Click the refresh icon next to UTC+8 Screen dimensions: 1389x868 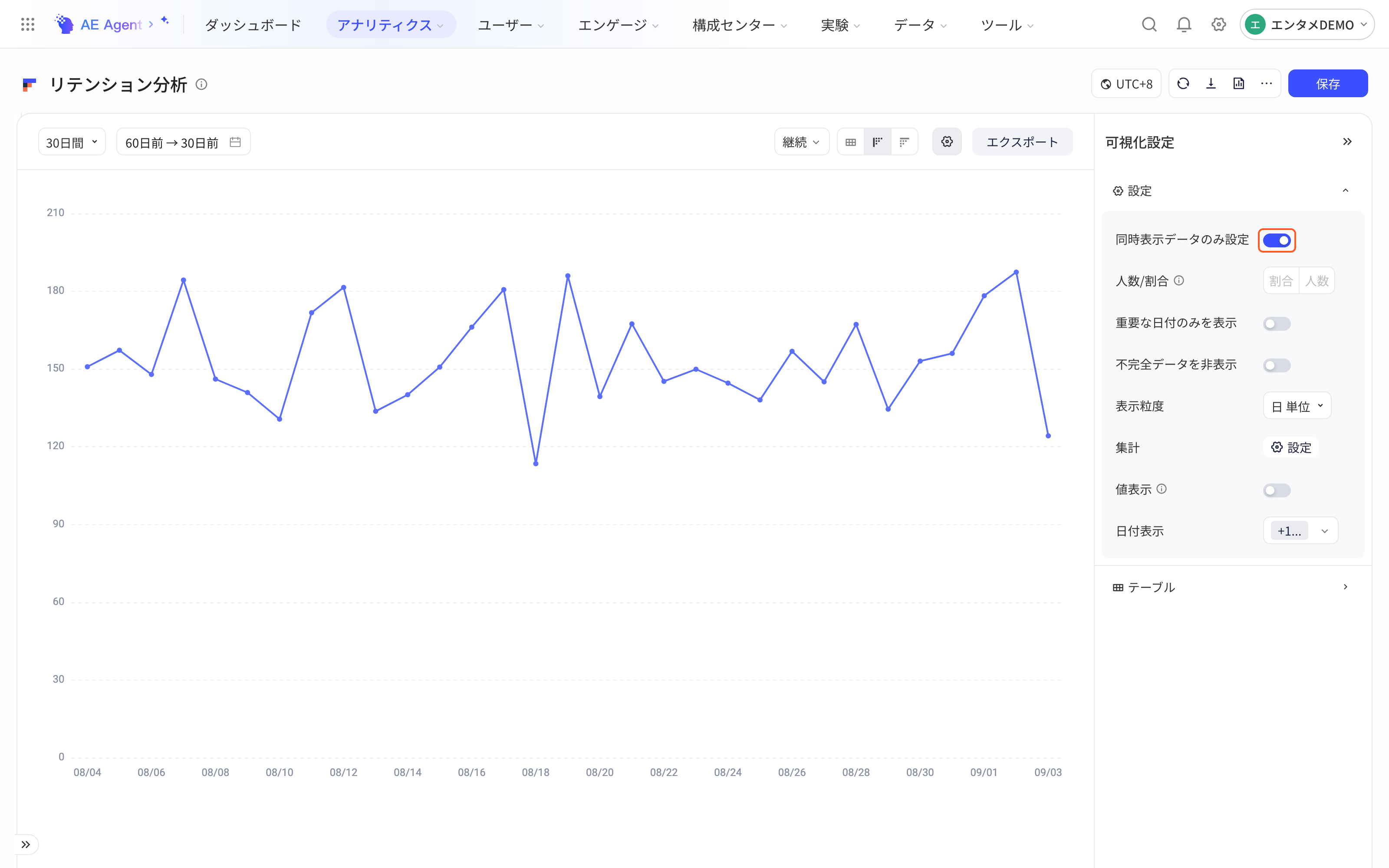pyautogui.click(x=1183, y=84)
